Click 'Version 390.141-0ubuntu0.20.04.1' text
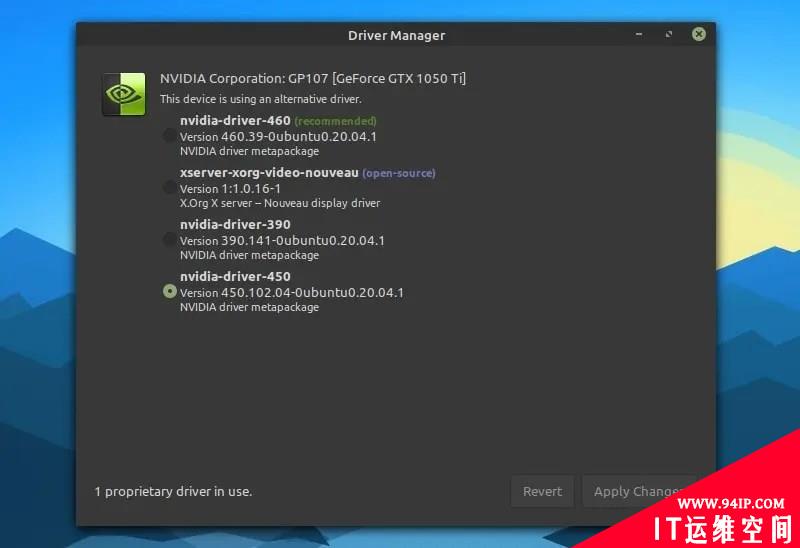This screenshot has height=548, width=800. (282, 240)
